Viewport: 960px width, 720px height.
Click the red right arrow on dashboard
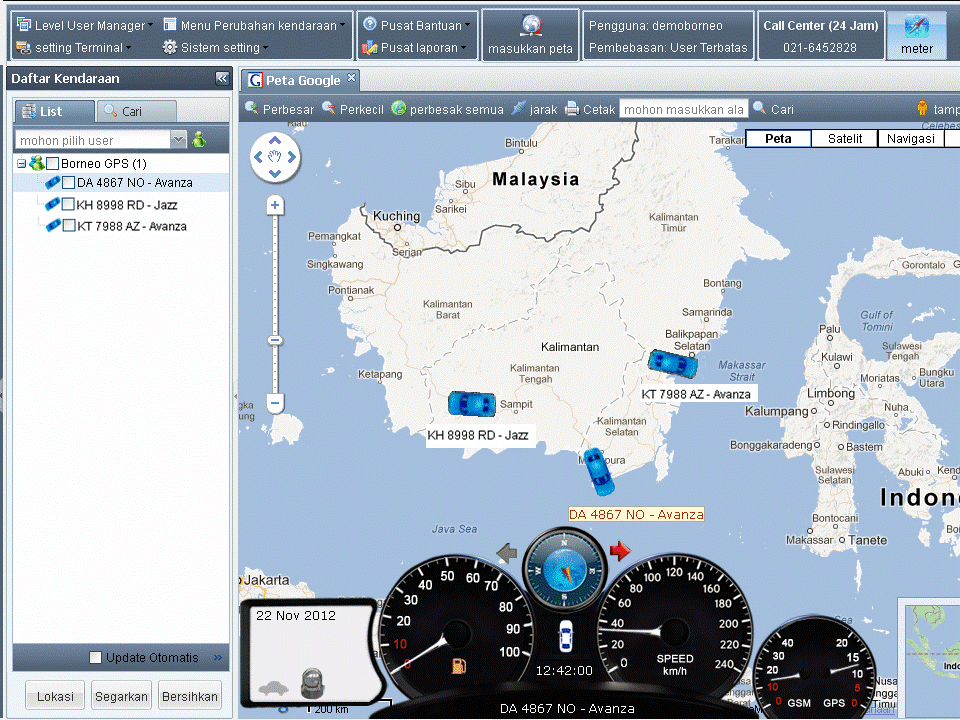pos(620,550)
